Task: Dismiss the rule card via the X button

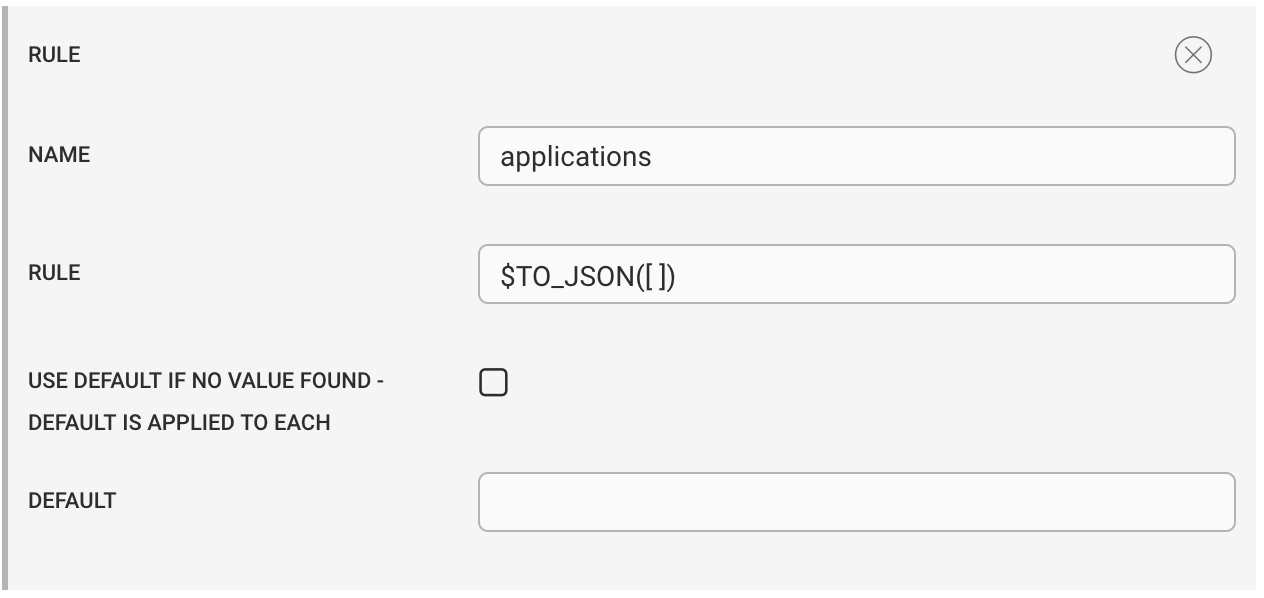Action: (x=1192, y=55)
